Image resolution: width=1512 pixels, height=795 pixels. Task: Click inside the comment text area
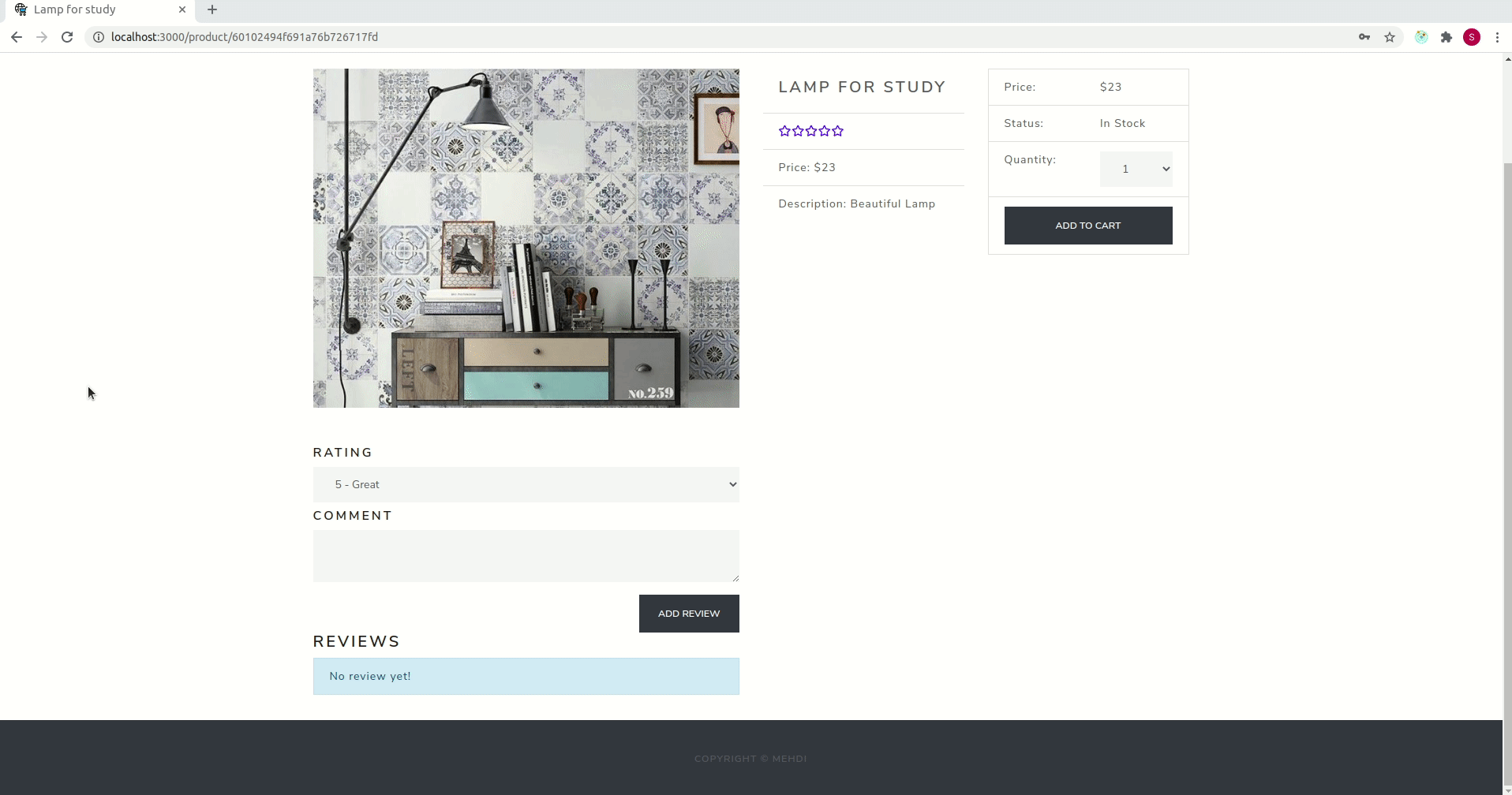tap(526, 554)
